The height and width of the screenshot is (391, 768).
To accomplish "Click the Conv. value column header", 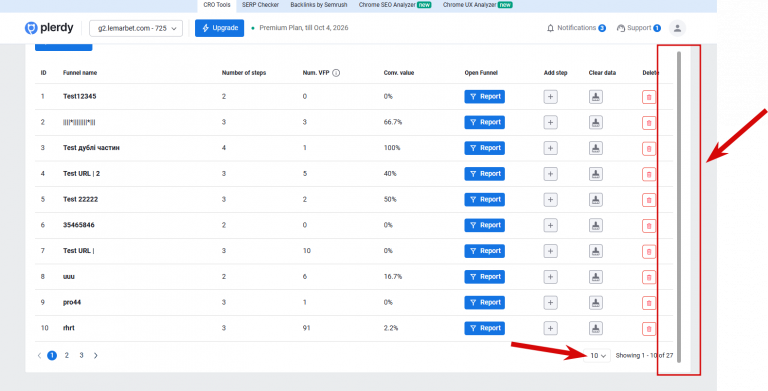I will point(399,73).
